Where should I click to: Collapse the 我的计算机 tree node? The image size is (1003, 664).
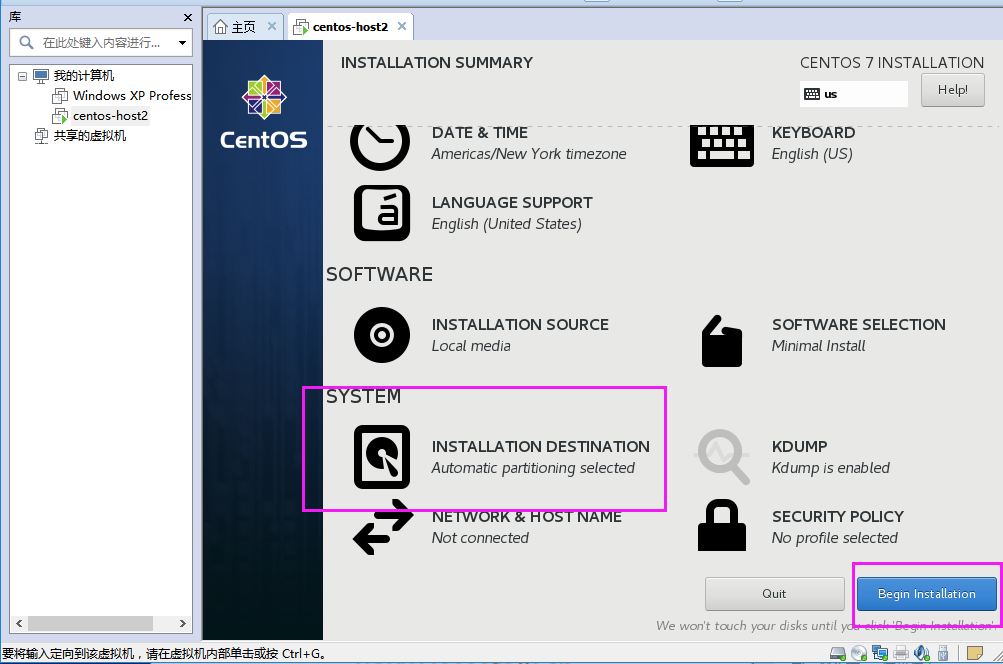tap(22, 76)
